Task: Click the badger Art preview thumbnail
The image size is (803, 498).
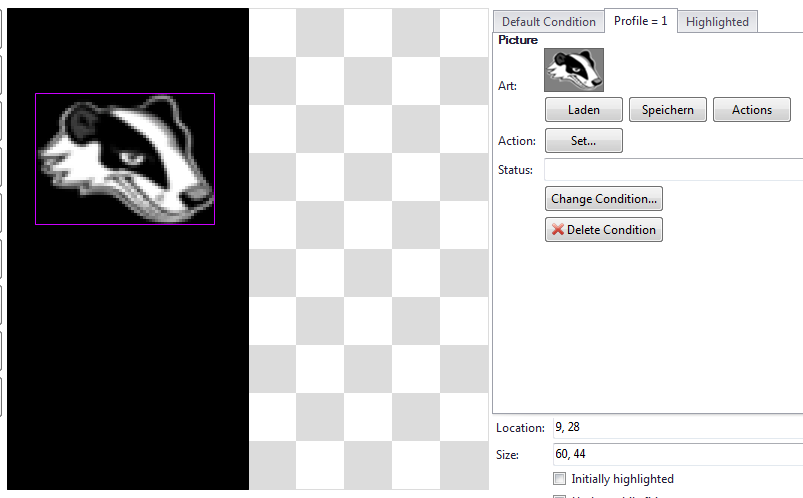Action: [574, 70]
